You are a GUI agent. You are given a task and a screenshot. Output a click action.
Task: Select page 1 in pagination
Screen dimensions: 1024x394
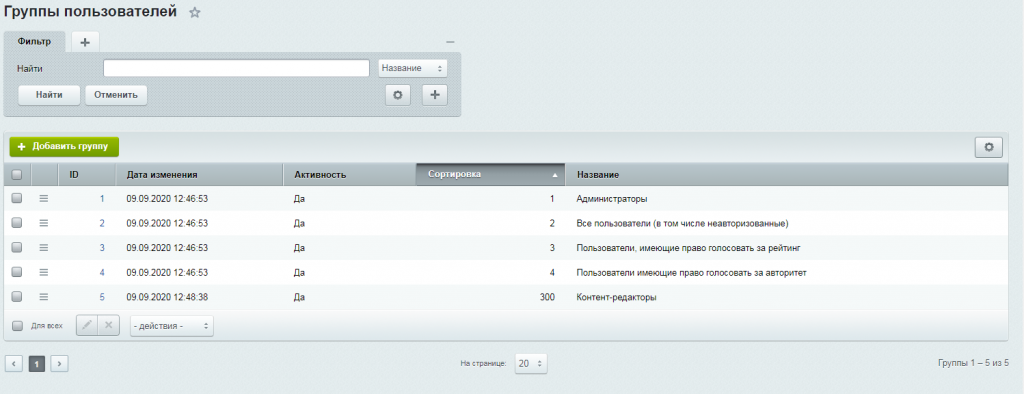click(x=37, y=363)
